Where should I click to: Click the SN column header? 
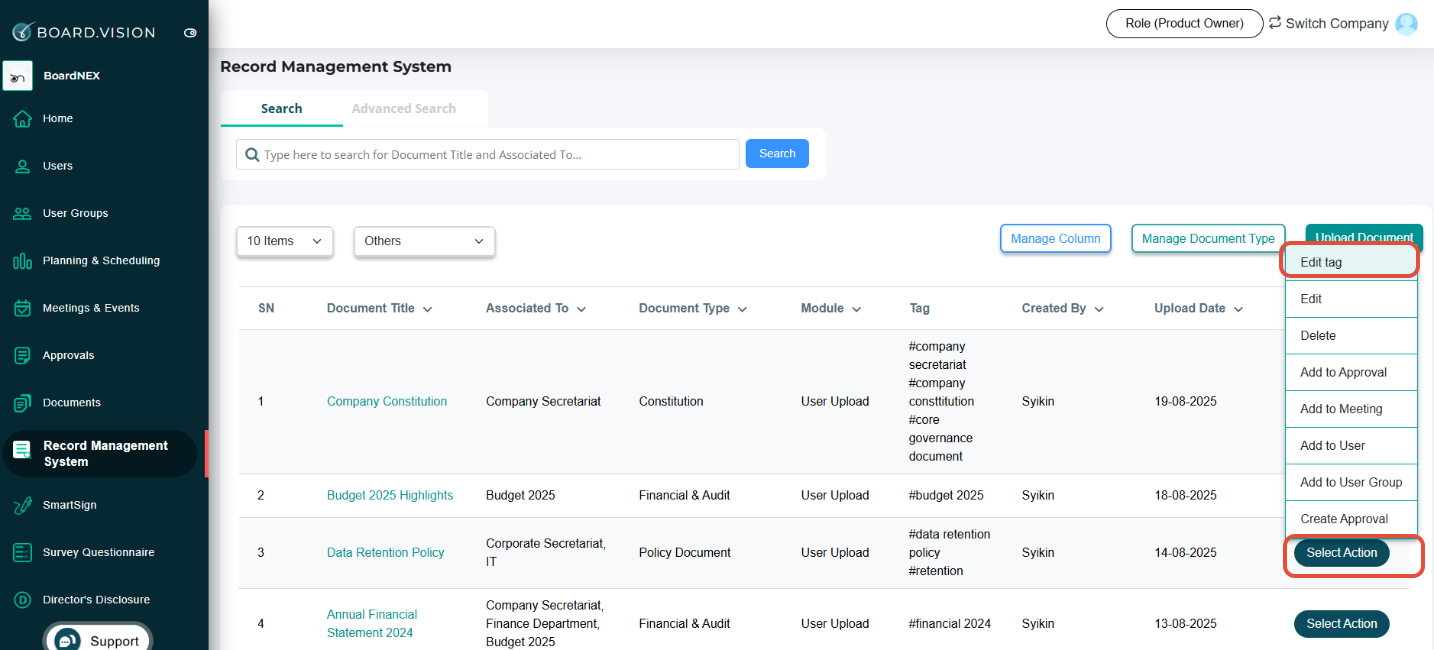click(x=266, y=309)
